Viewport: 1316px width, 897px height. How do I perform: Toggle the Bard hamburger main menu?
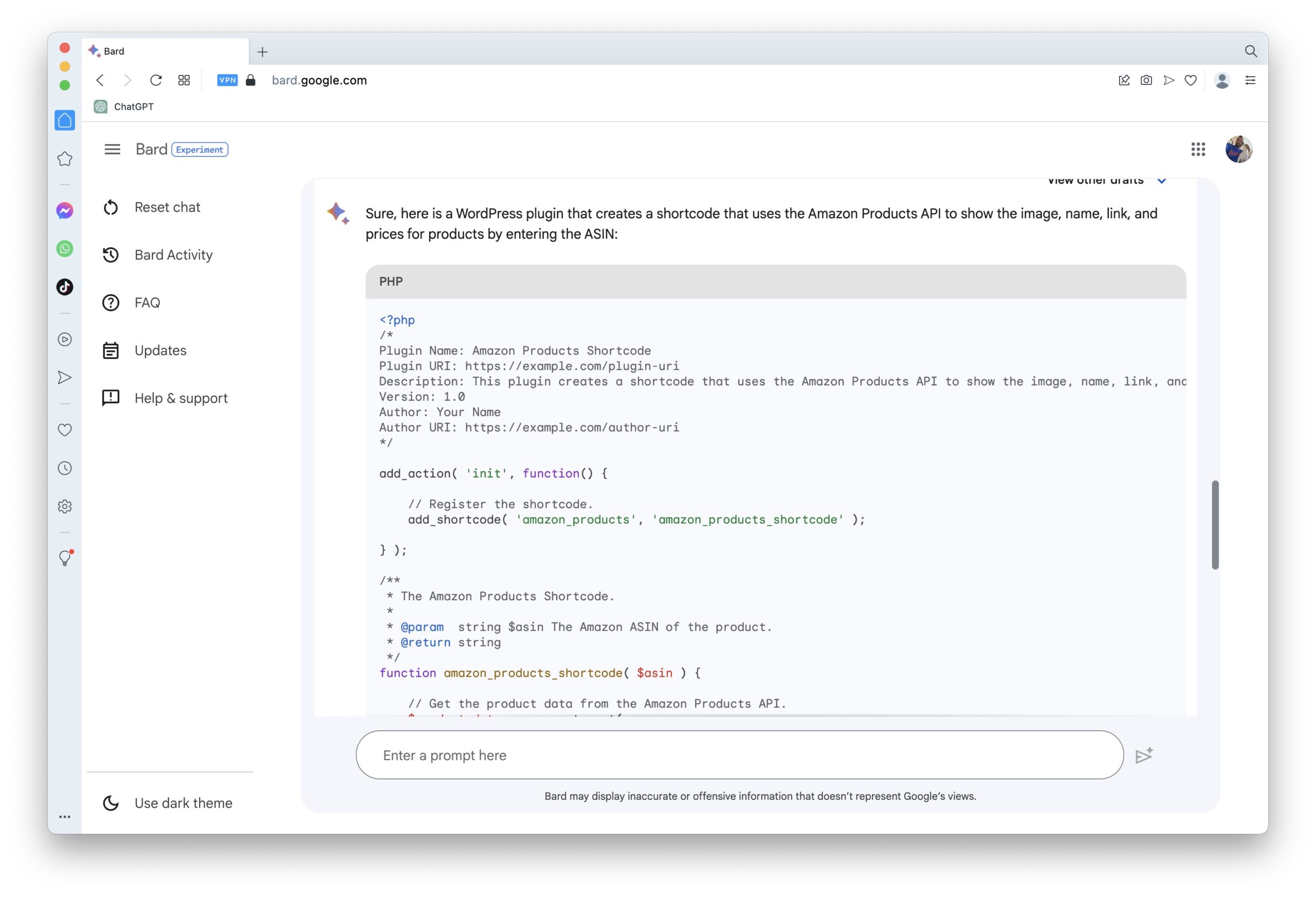[112, 150]
